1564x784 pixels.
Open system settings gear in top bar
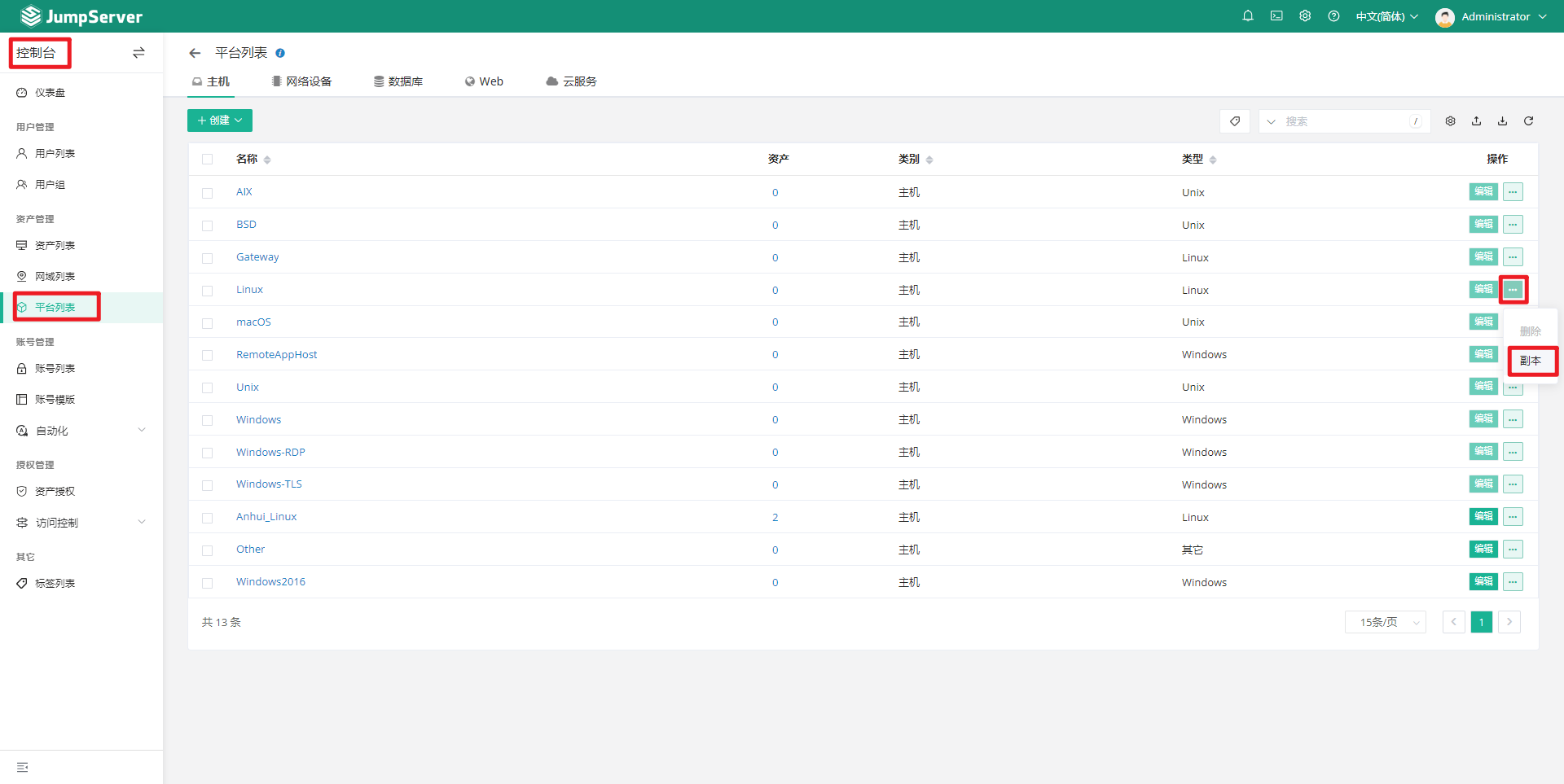tap(1304, 16)
